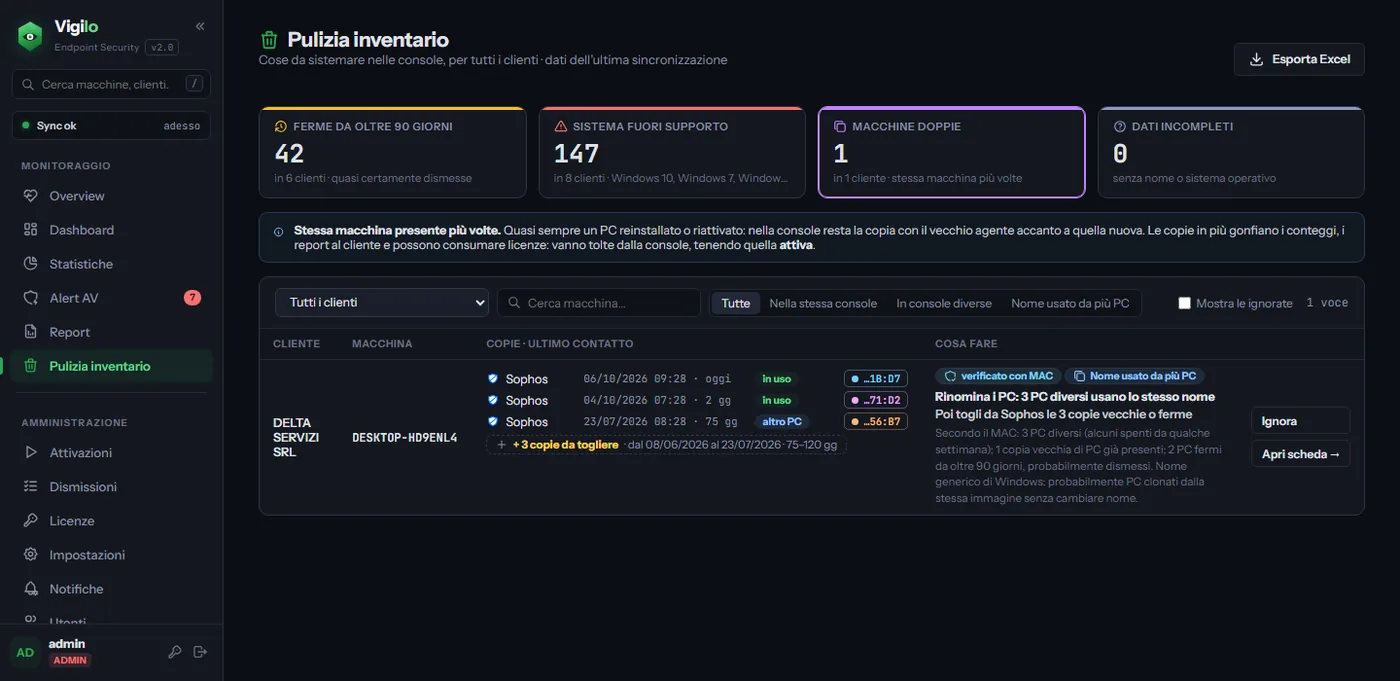Click Ignora for DESKTOP-HD9ENL4
The width and height of the screenshot is (1400, 681).
(1300, 421)
